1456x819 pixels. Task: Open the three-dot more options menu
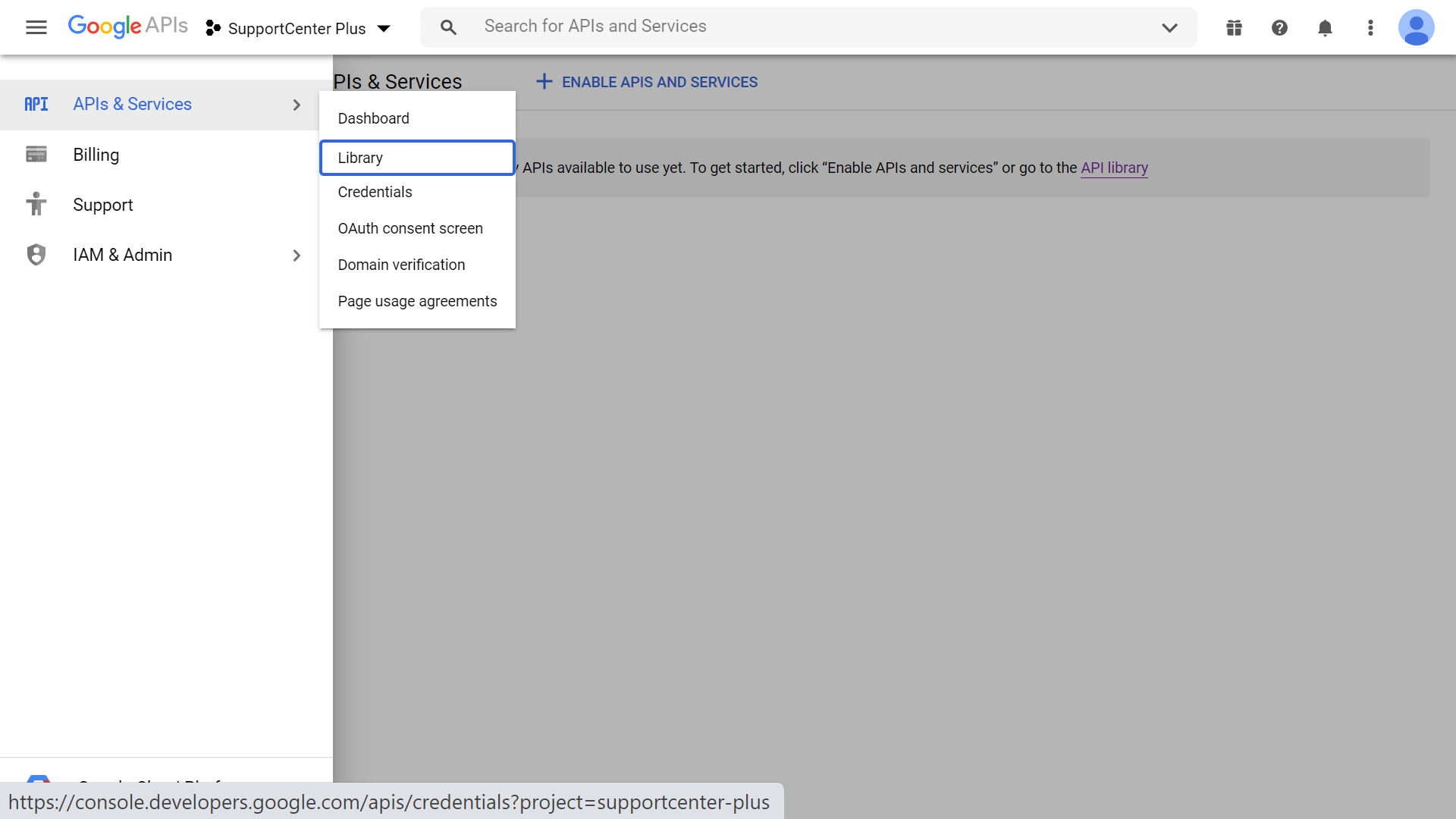1370,28
